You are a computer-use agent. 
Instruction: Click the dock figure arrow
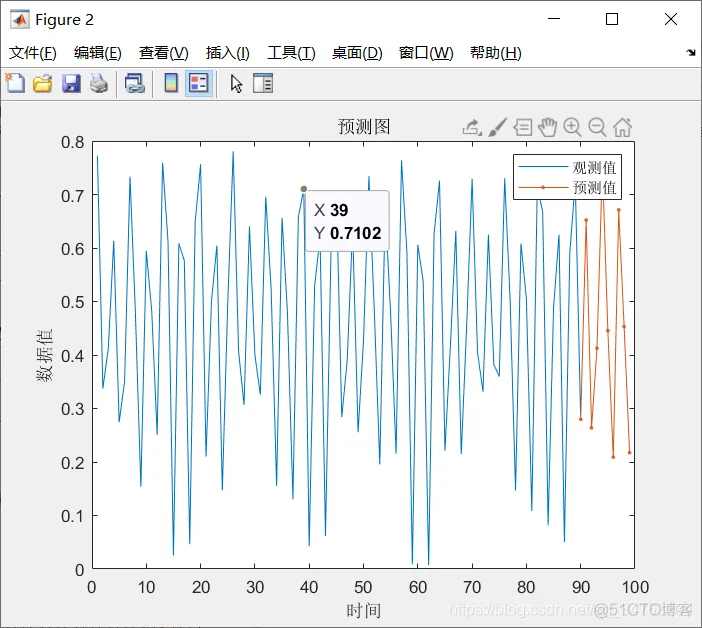pyautogui.click(x=691, y=52)
